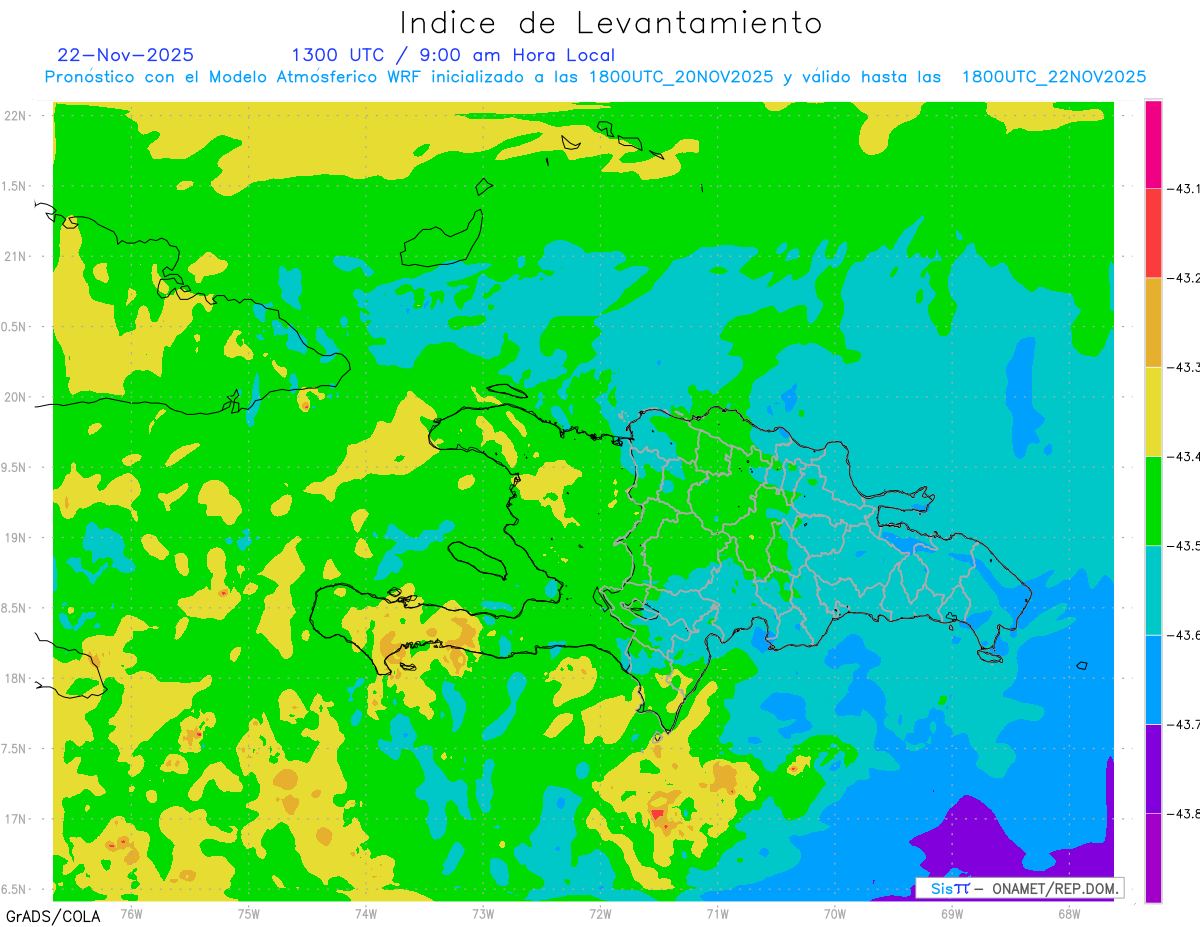Click the legend value '-43.5'
1200x927 pixels.
1184,545
